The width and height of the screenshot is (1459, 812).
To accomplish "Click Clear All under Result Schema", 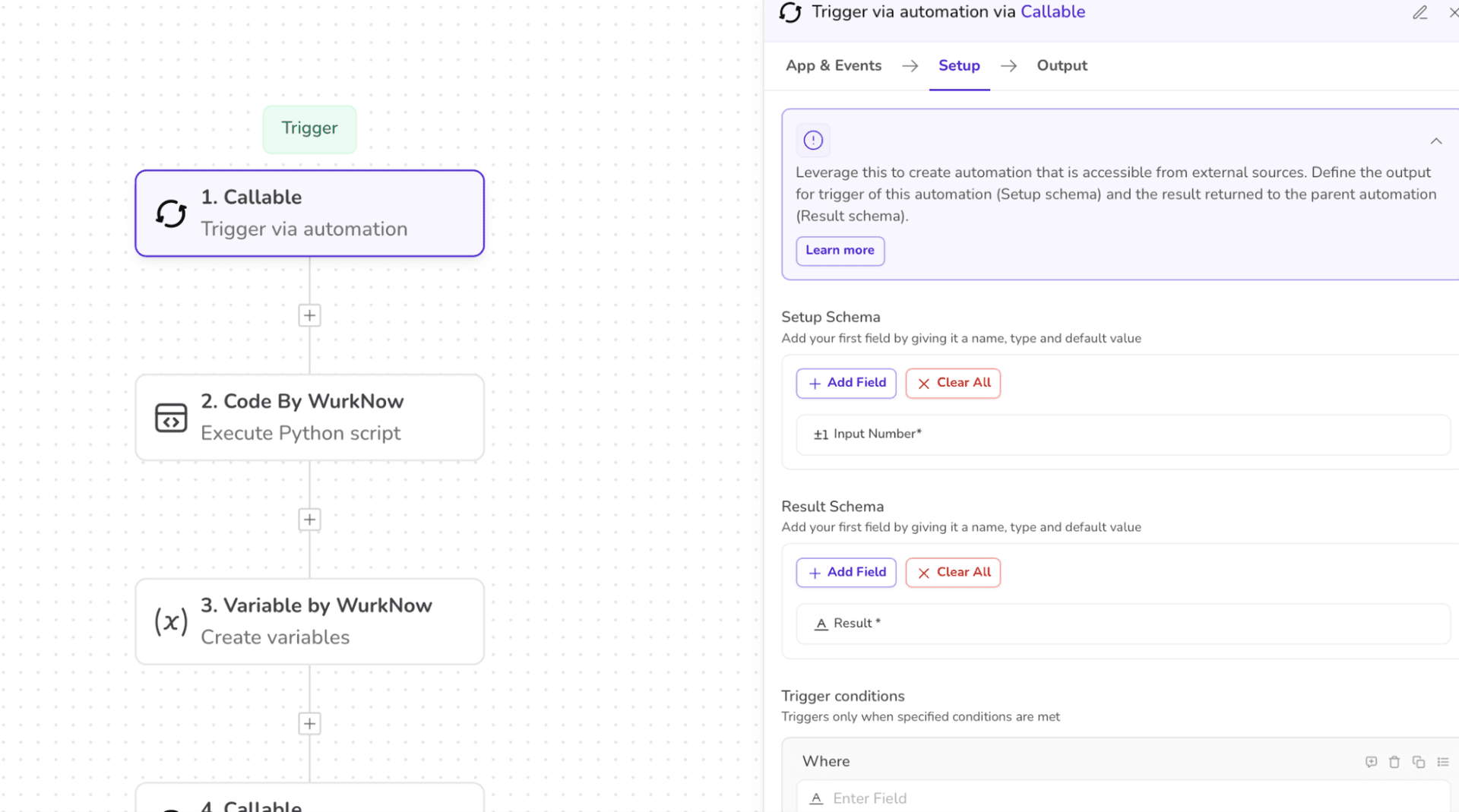I will tap(953, 572).
